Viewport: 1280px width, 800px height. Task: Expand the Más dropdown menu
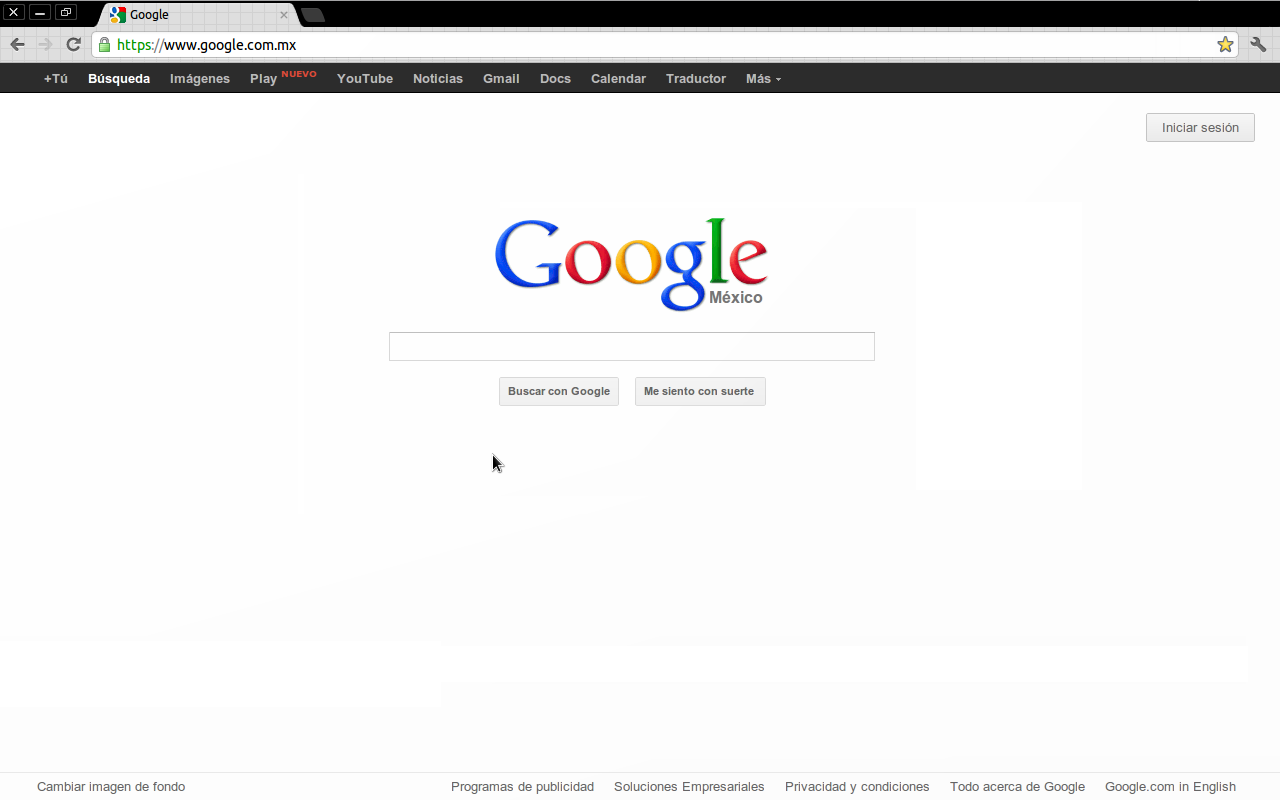point(763,79)
